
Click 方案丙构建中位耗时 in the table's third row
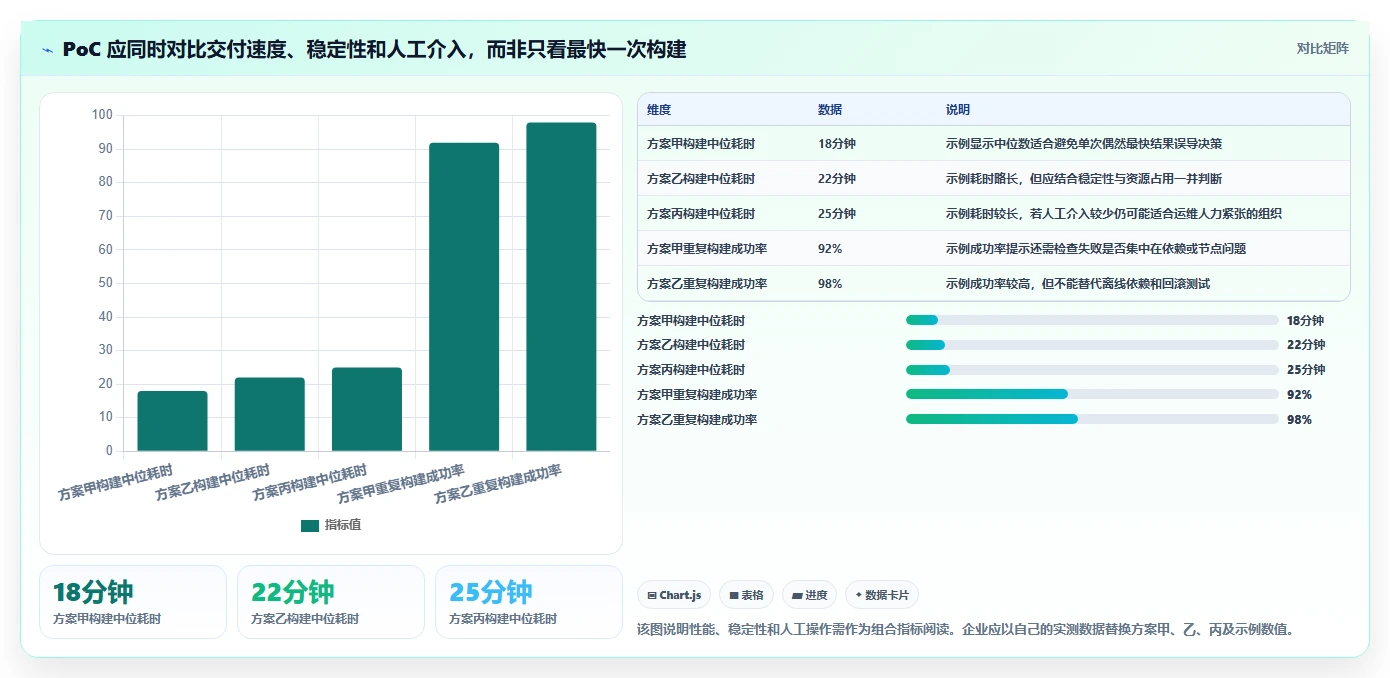pyautogui.click(x=701, y=214)
